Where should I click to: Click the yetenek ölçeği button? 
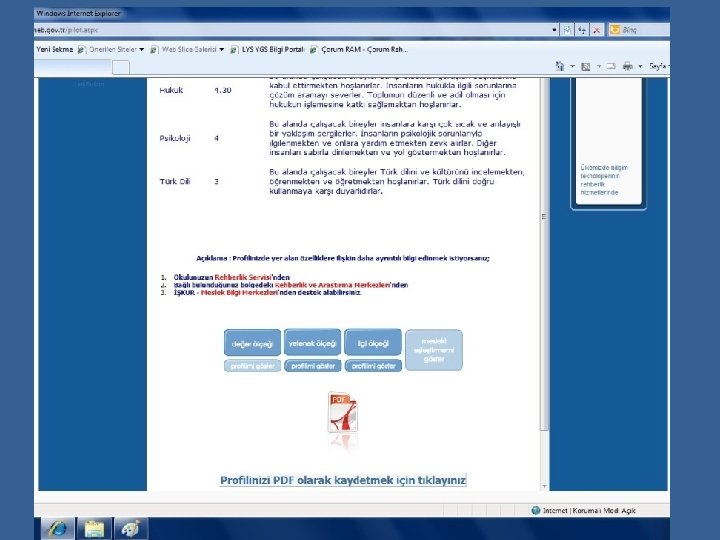pos(312,343)
